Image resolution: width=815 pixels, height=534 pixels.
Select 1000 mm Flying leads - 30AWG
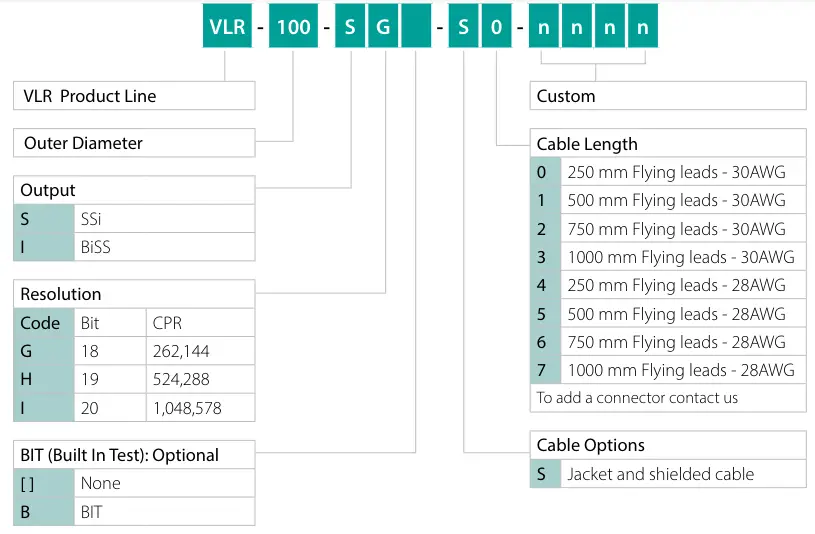pos(680,257)
